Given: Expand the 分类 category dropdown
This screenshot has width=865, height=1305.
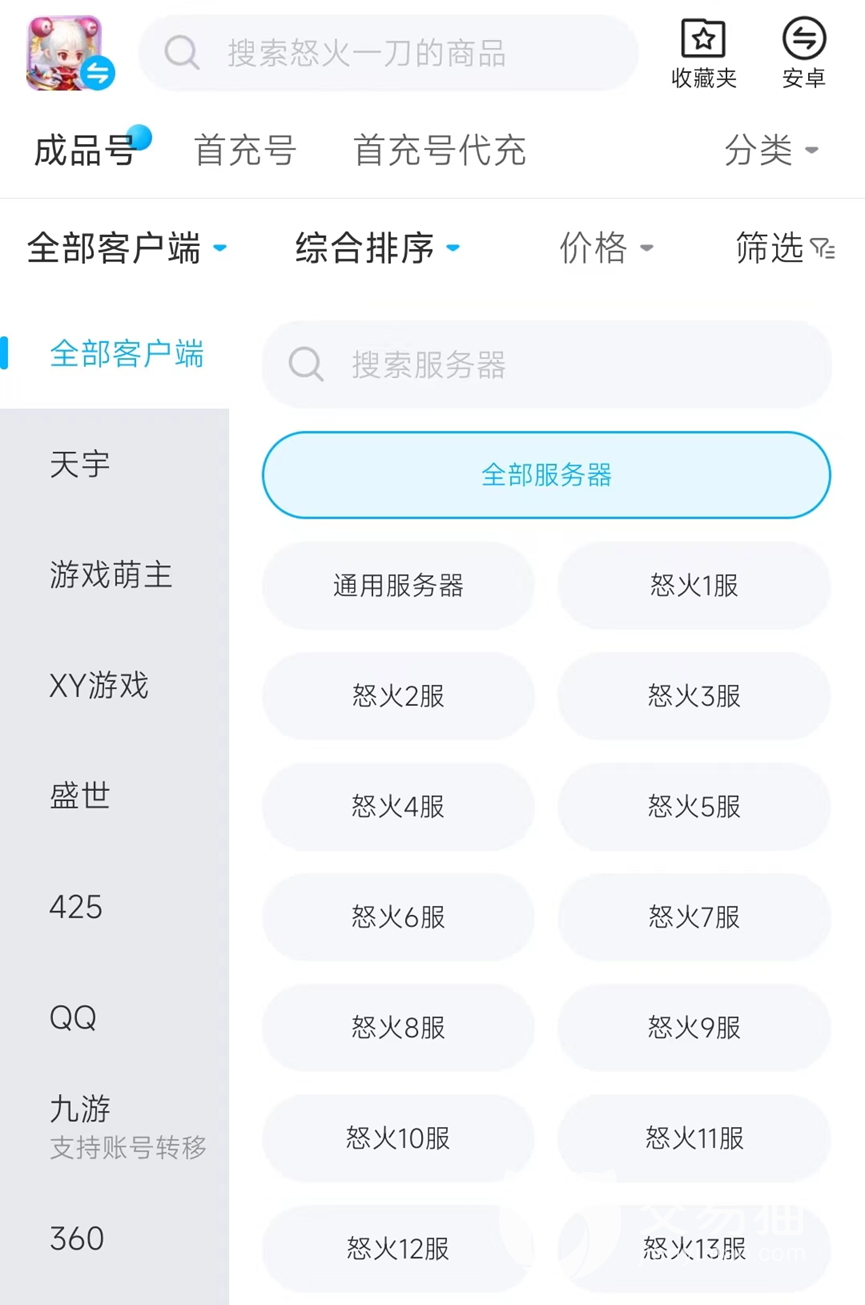Looking at the screenshot, I should [771, 151].
